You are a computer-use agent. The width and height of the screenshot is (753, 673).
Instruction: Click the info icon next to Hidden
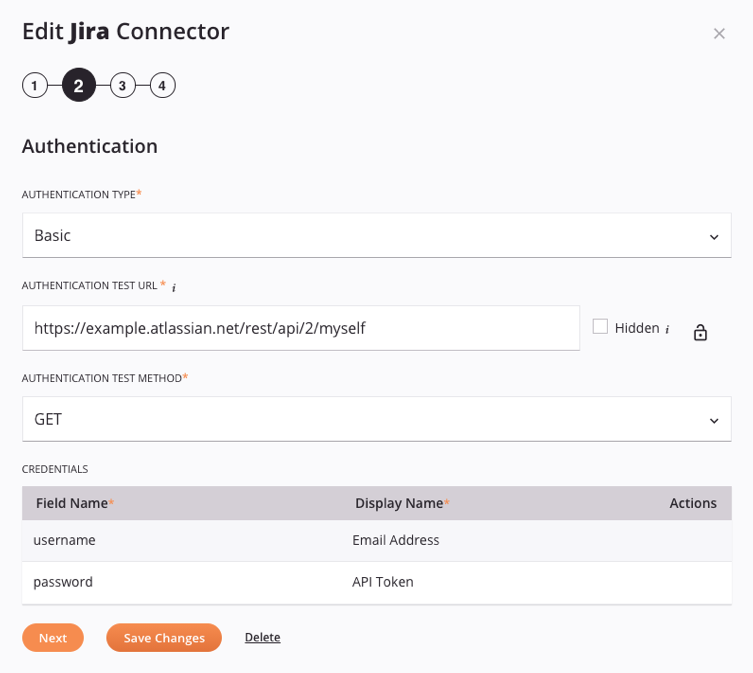667,329
